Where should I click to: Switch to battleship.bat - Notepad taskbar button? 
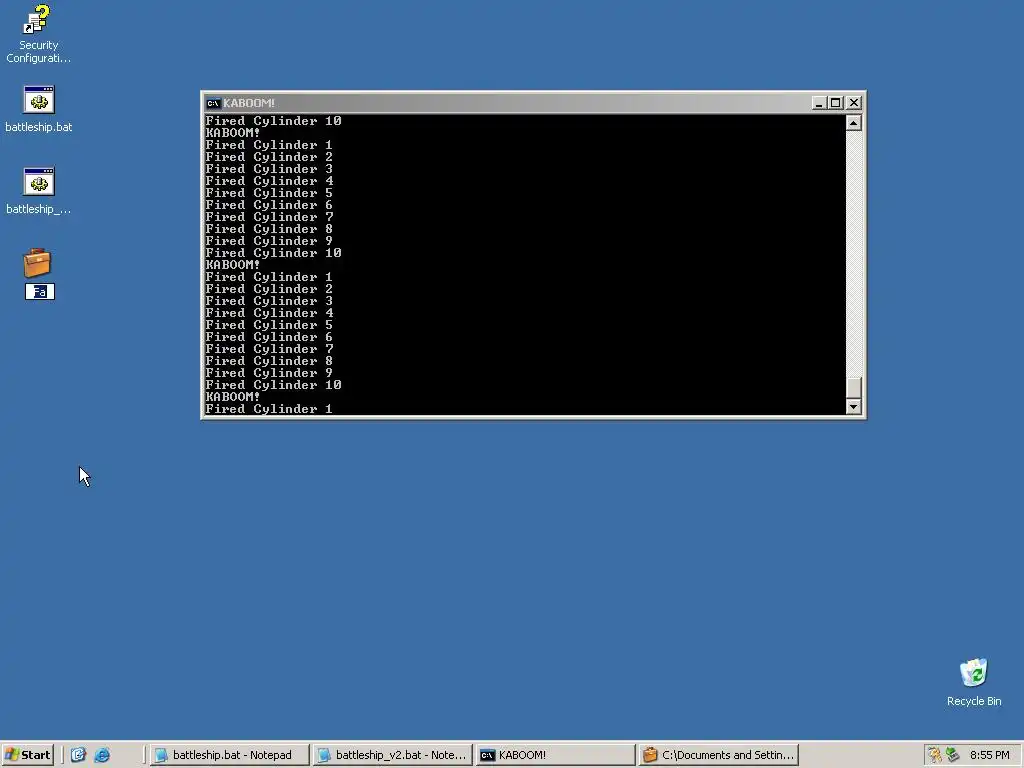click(x=229, y=755)
